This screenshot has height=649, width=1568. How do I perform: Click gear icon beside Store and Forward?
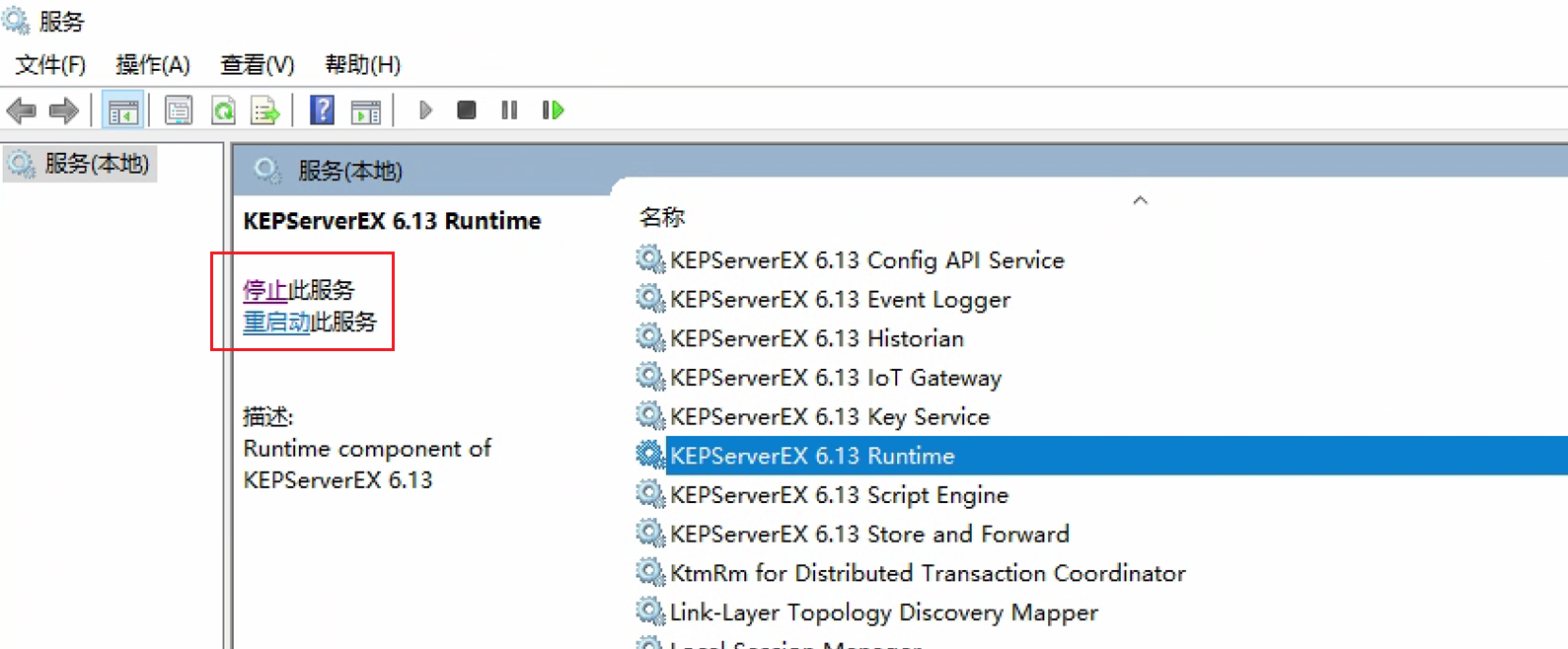pyautogui.click(x=650, y=534)
